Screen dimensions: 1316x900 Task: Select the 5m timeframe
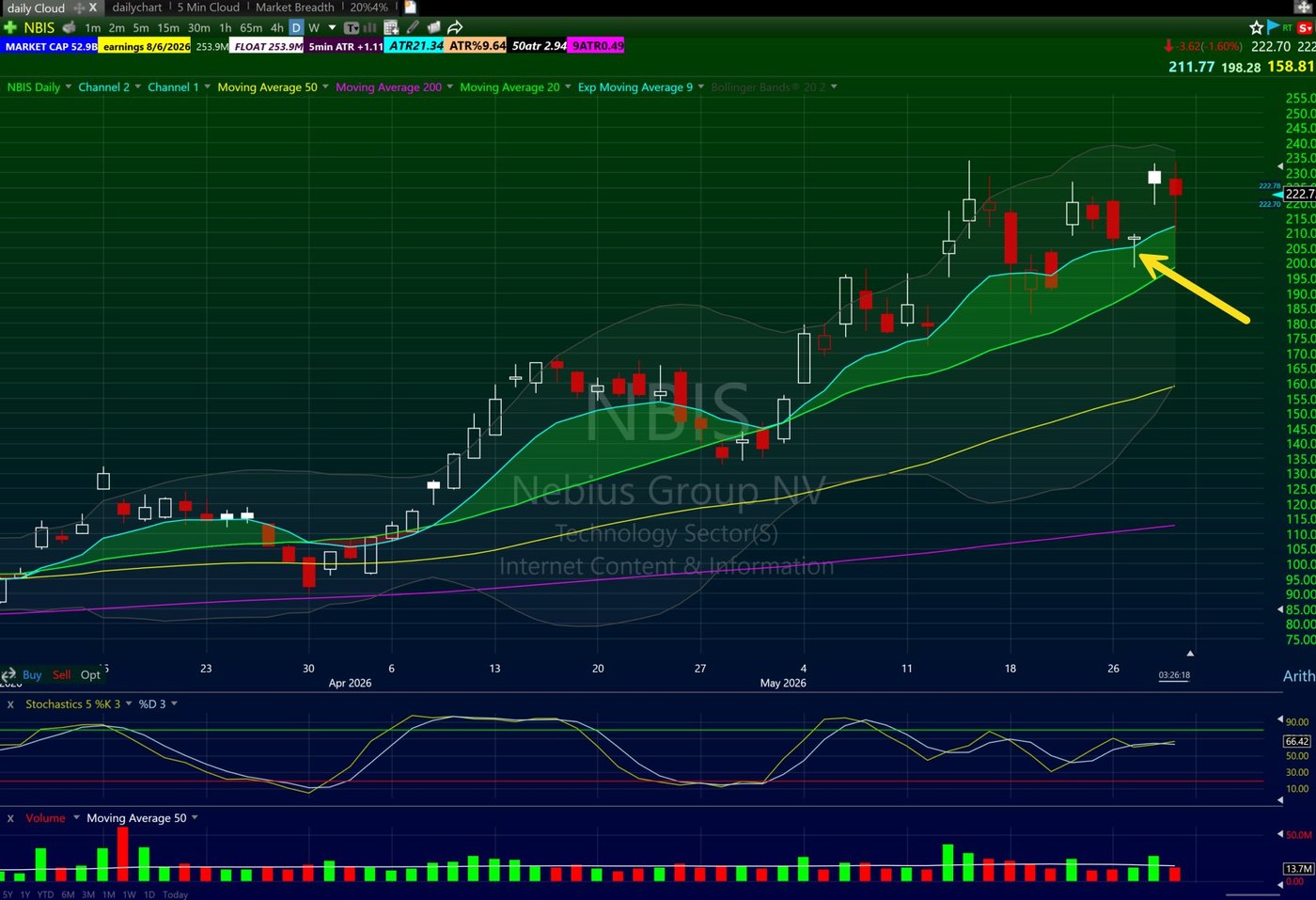click(x=141, y=28)
